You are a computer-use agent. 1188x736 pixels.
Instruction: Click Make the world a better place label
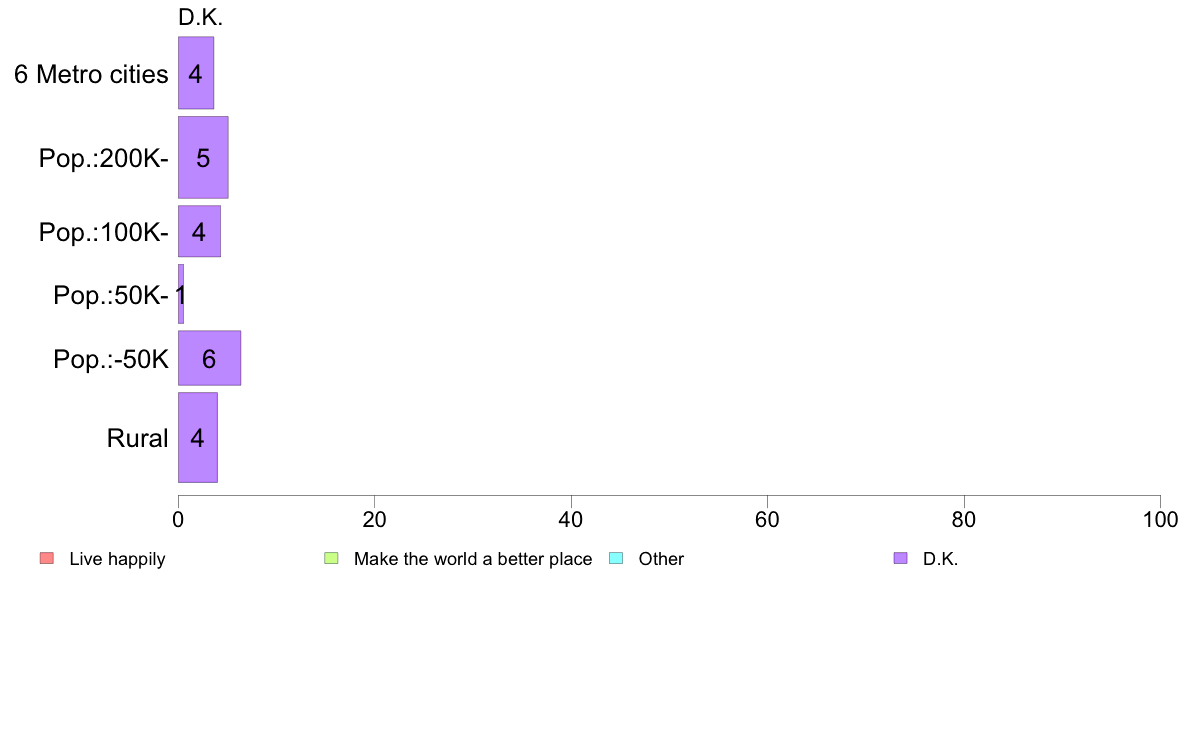(473, 559)
